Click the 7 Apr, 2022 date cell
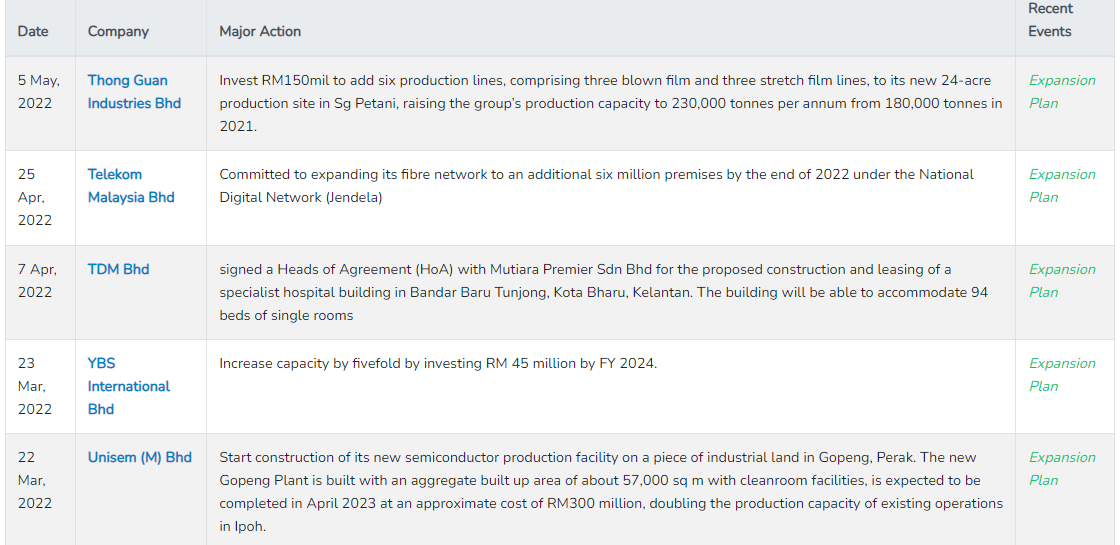The width and height of the screenshot is (1120, 545). point(37,280)
